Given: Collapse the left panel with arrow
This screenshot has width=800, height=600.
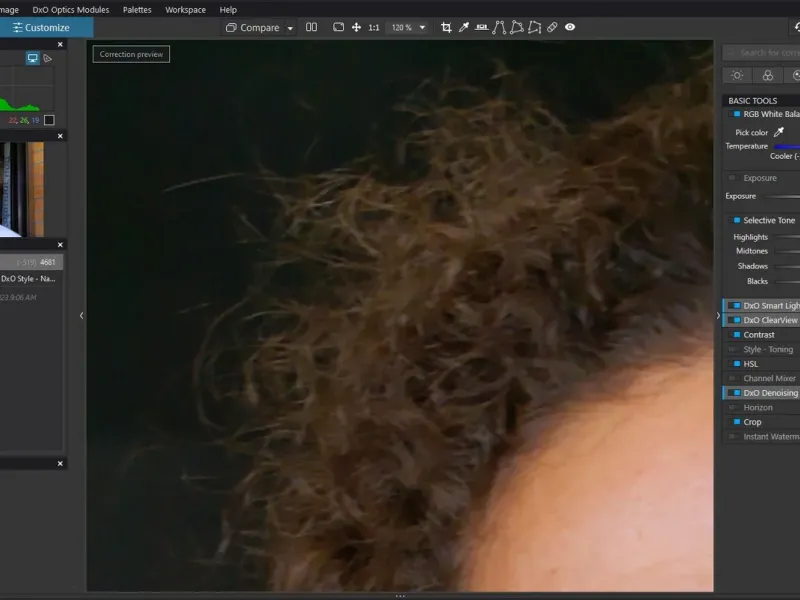Looking at the screenshot, I should 82,315.
